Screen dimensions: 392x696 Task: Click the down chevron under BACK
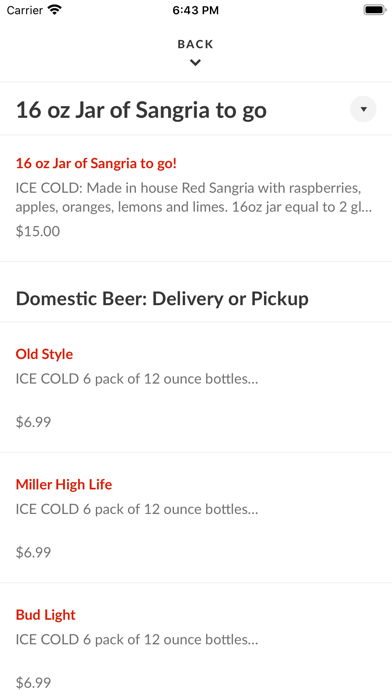(195, 63)
